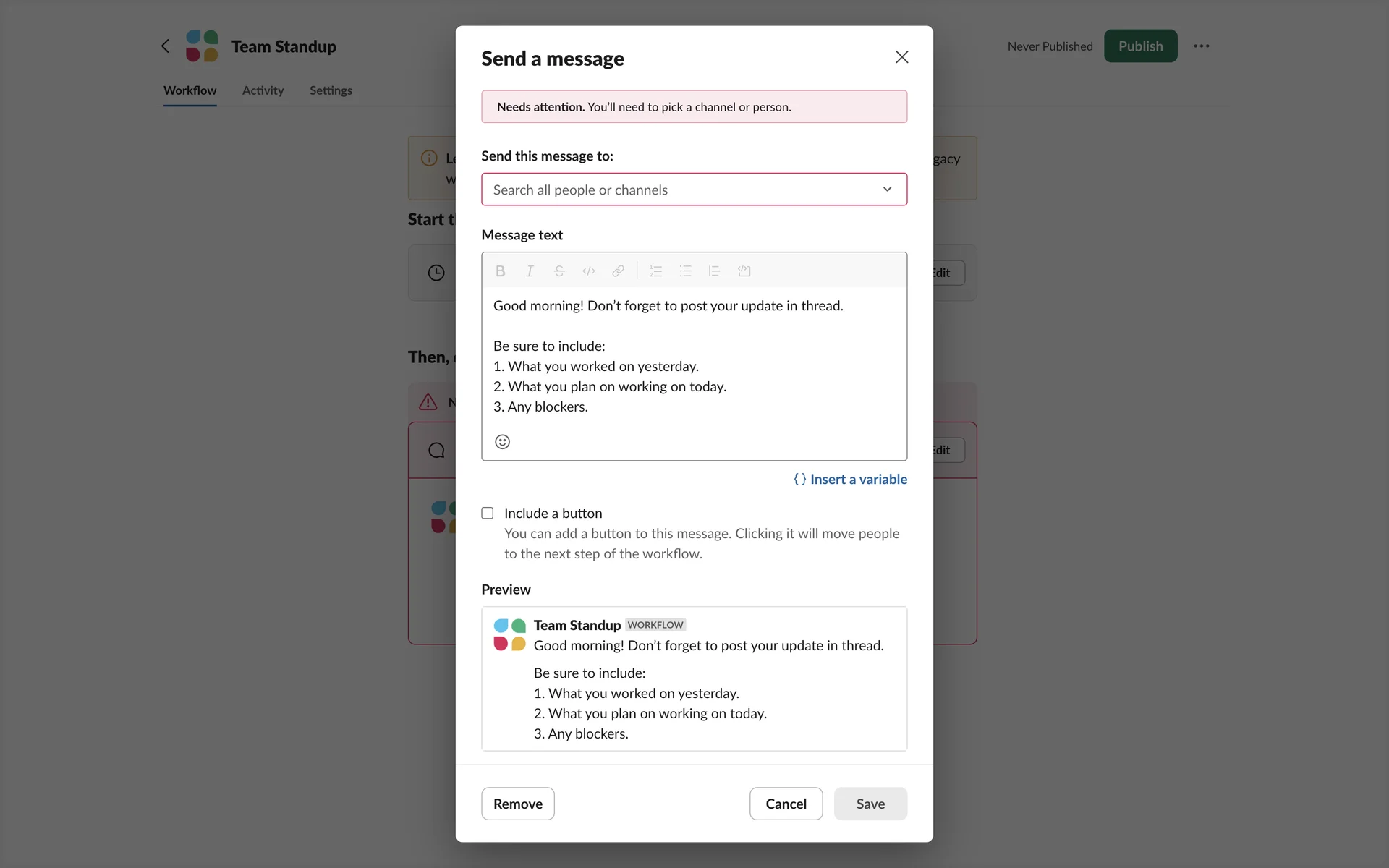1389x868 pixels.
Task: Open the emoji picker in message box
Action: point(502,442)
